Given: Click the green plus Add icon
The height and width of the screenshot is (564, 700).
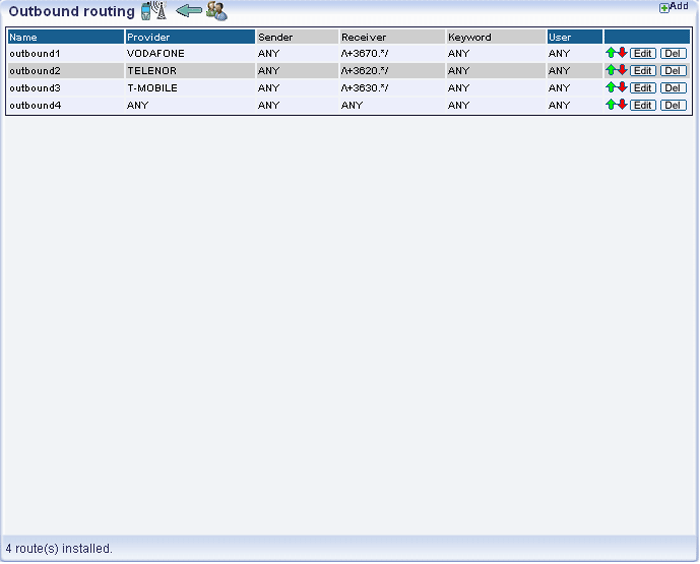Looking at the screenshot, I should coord(665,7).
